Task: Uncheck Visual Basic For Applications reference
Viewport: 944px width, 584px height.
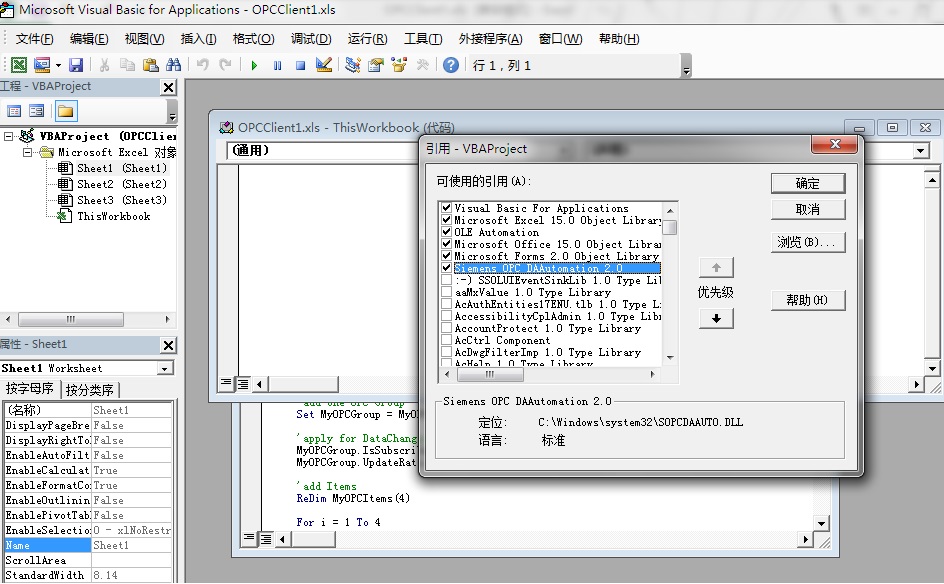Action: tap(447, 208)
